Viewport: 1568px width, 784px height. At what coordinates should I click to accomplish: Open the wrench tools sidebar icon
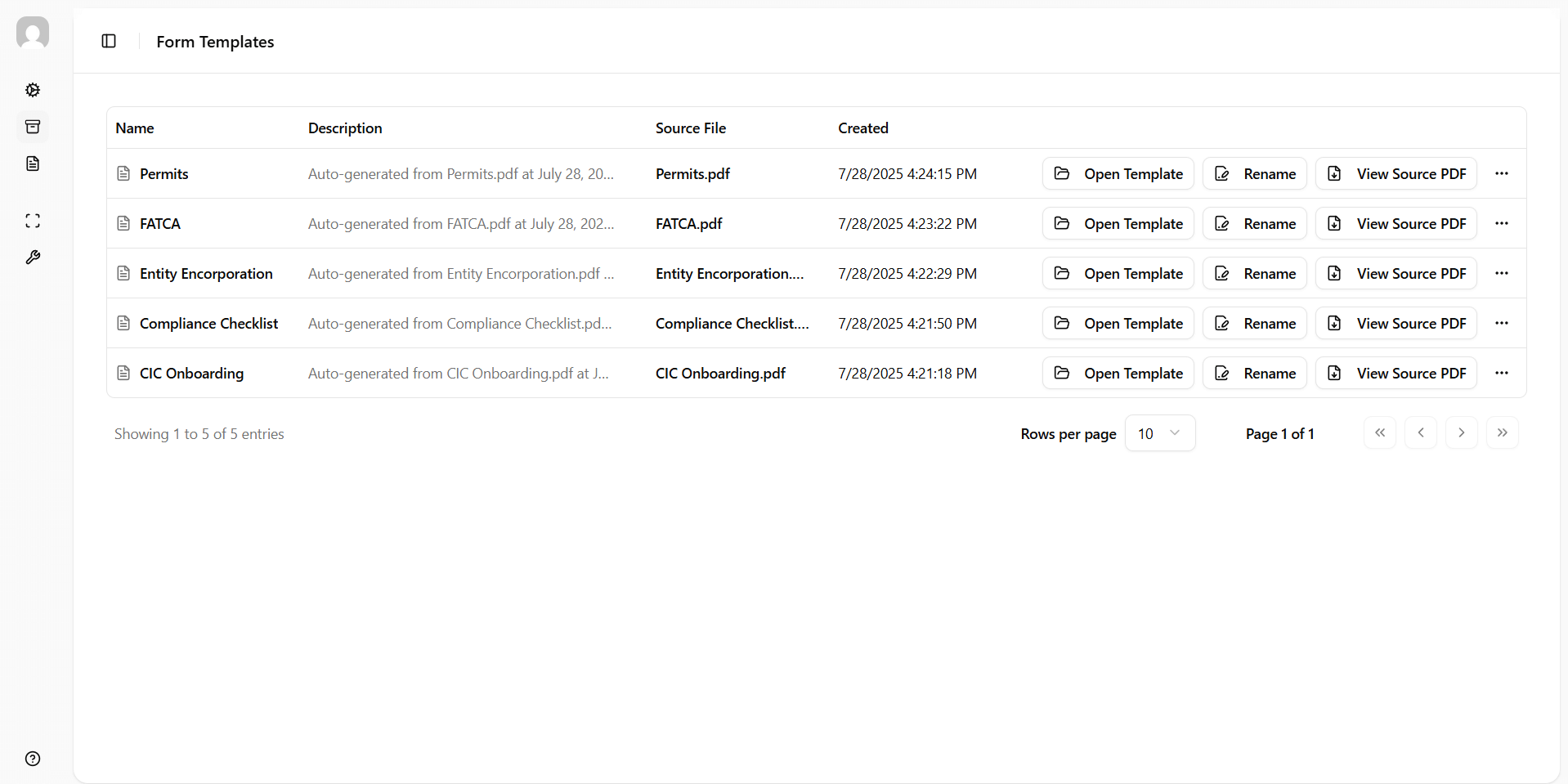(x=33, y=258)
